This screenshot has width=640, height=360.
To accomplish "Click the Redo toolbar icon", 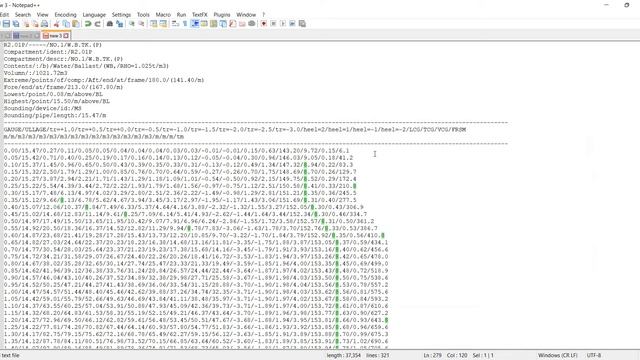I will (98, 24).
